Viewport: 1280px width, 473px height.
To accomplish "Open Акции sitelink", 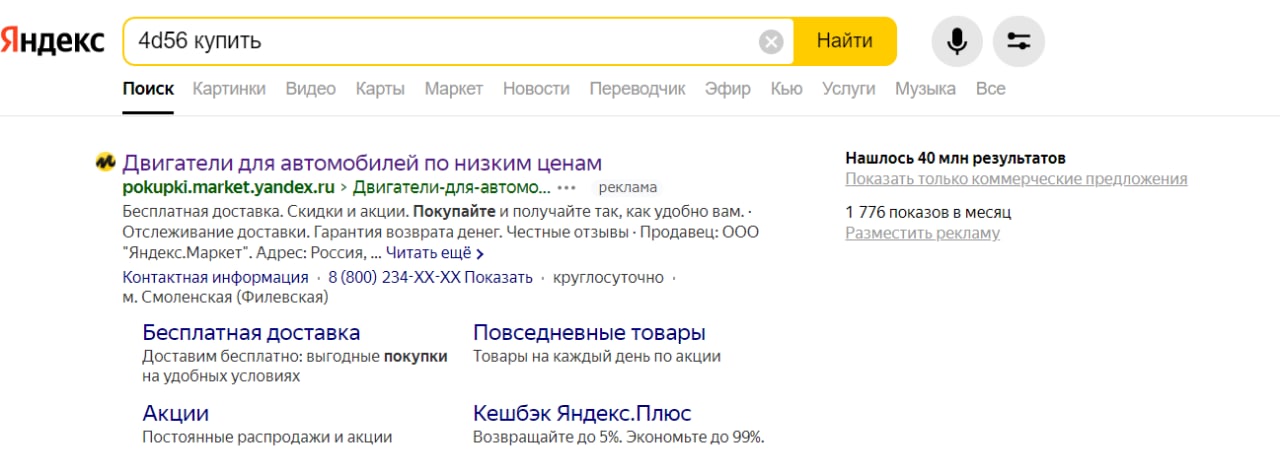I will point(176,414).
